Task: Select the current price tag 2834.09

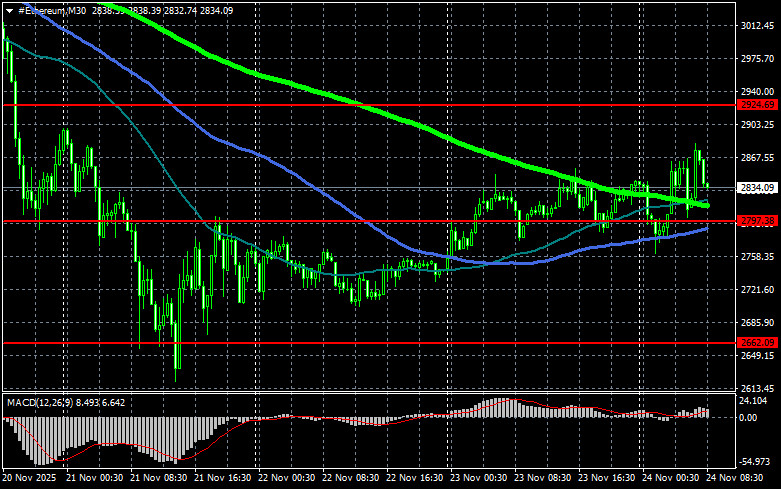Action: pyautogui.click(x=757, y=188)
